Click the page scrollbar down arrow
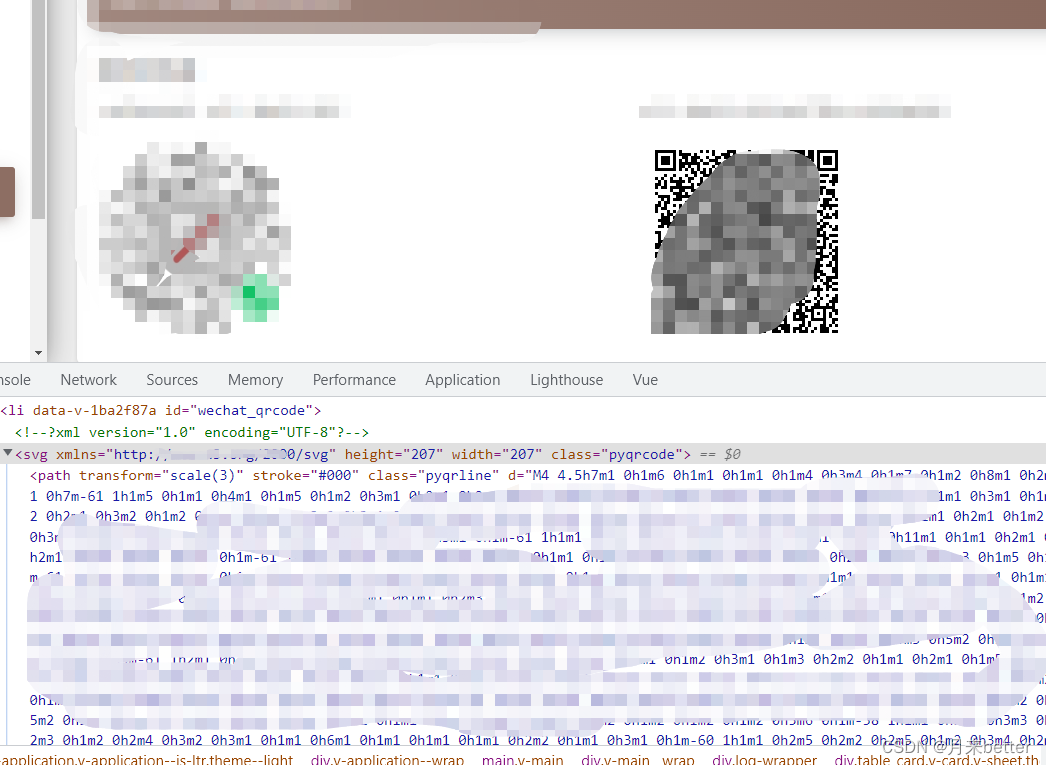The image size is (1046, 765). click(x=39, y=353)
